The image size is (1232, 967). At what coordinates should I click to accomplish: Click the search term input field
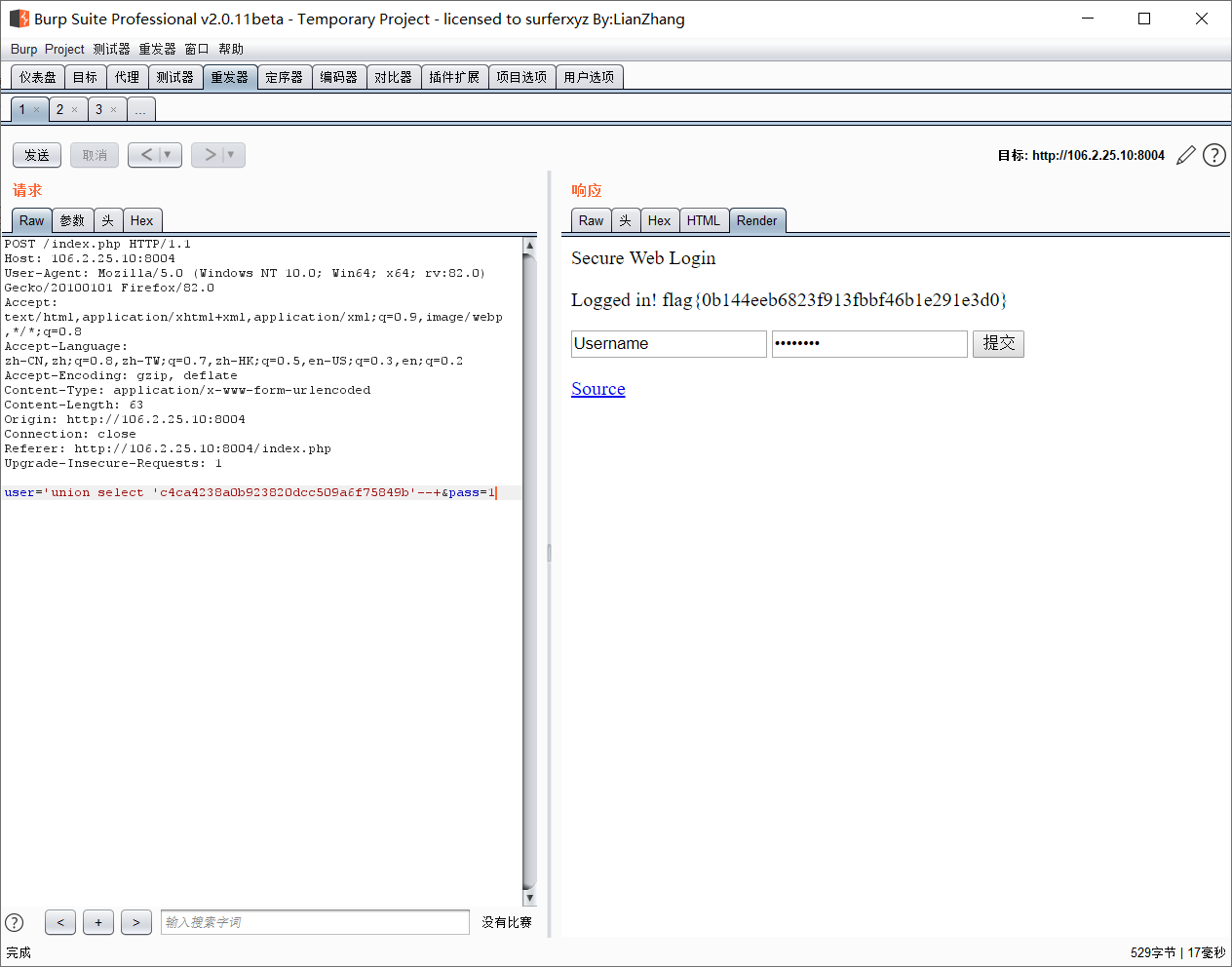[315, 922]
